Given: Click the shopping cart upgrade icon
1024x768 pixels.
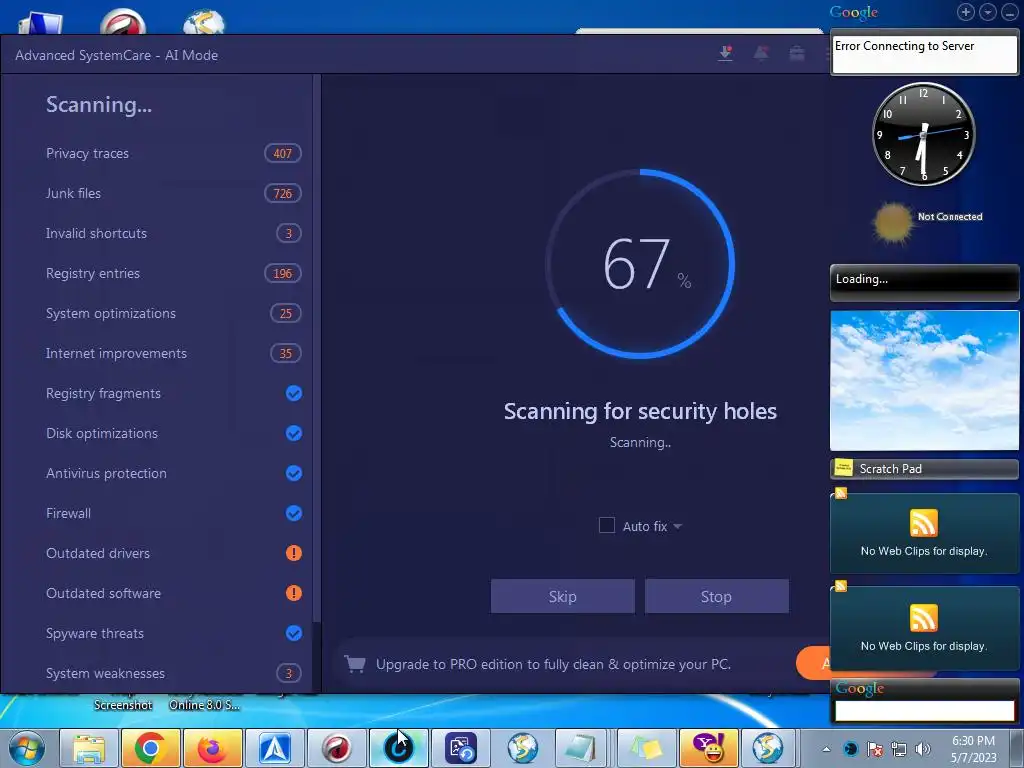Looking at the screenshot, I should click(355, 664).
